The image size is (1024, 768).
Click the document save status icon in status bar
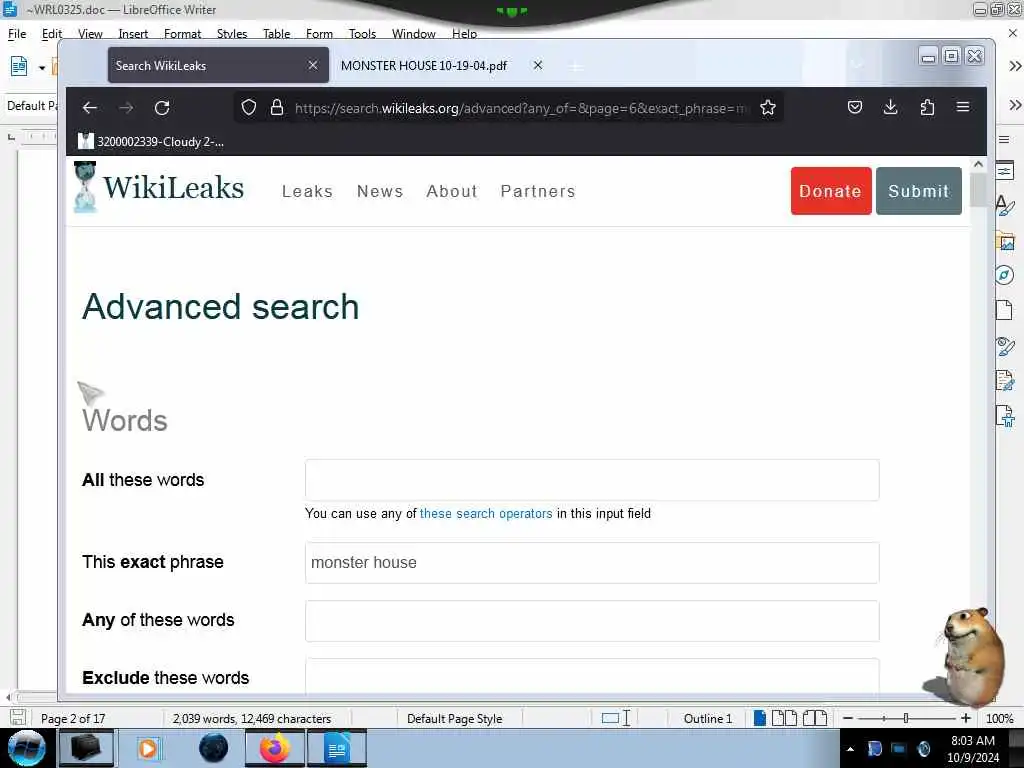pyautogui.click(x=18, y=718)
